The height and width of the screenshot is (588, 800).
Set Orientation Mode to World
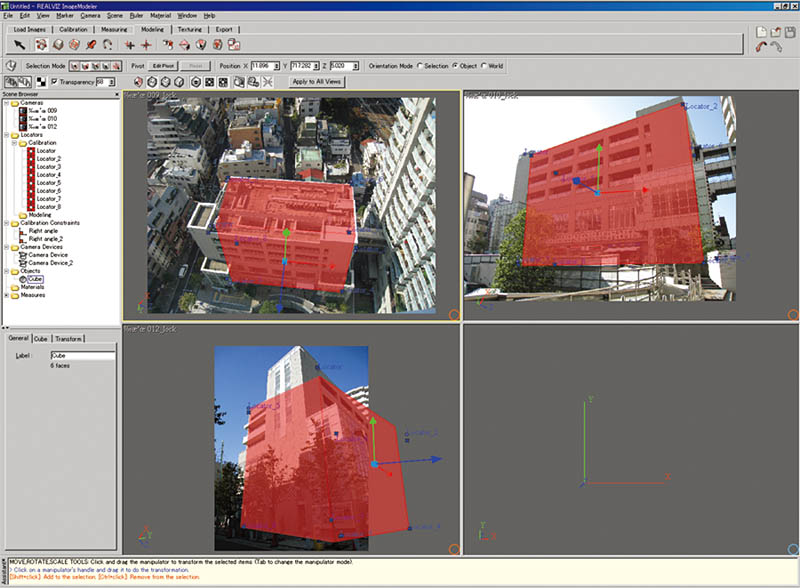point(484,66)
